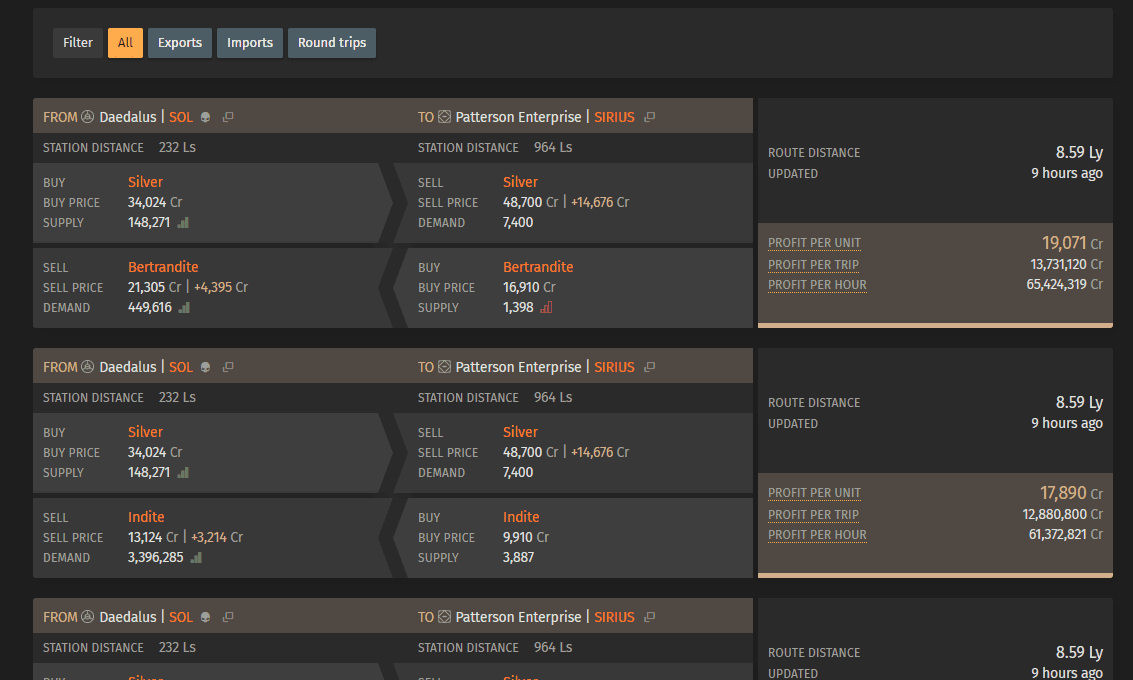Click the demand level bars beside 449,616
1133x680 pixels.
(x=184, y=308)
